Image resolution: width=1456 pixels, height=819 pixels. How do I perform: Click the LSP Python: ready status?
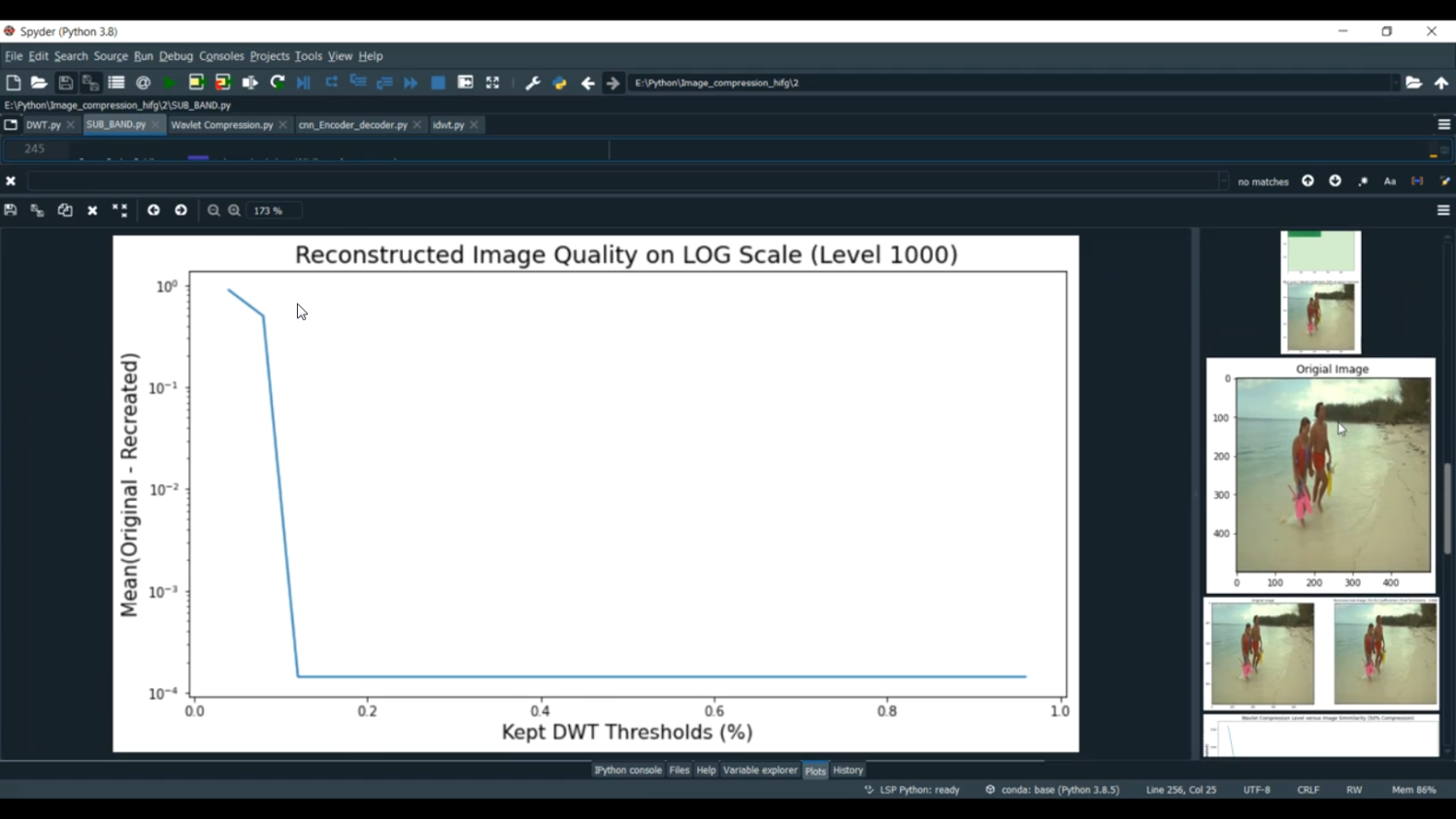[x=912, y=790]
